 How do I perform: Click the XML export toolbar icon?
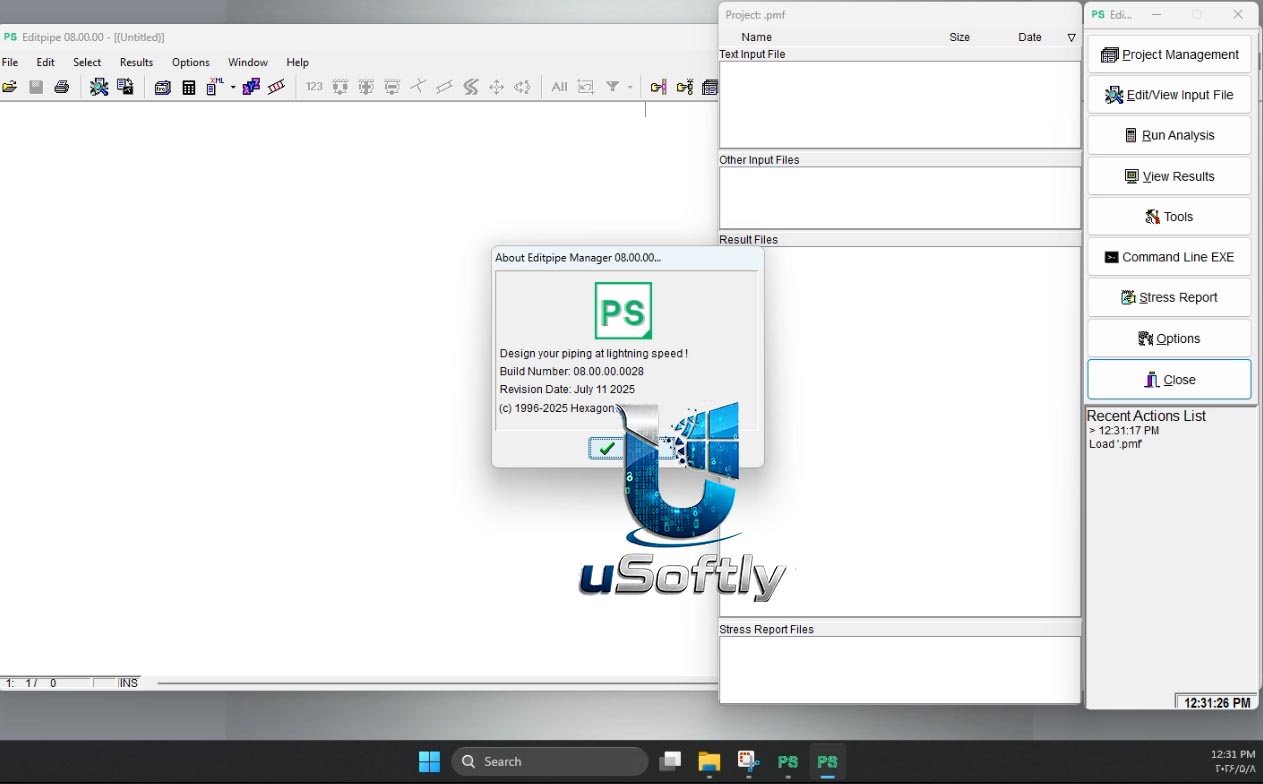point(214,87)
